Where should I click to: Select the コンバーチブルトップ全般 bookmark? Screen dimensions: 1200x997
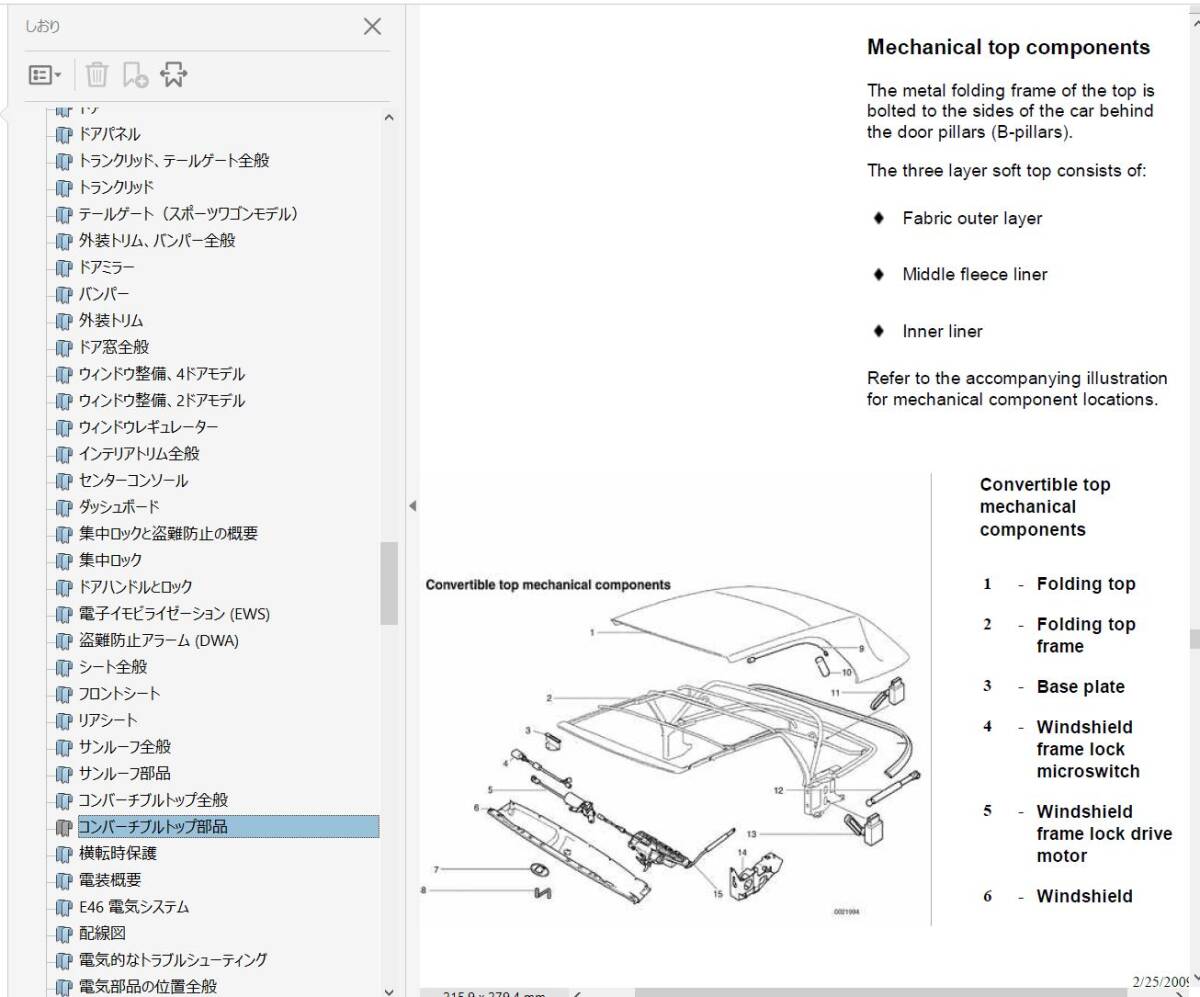point(154,800)
